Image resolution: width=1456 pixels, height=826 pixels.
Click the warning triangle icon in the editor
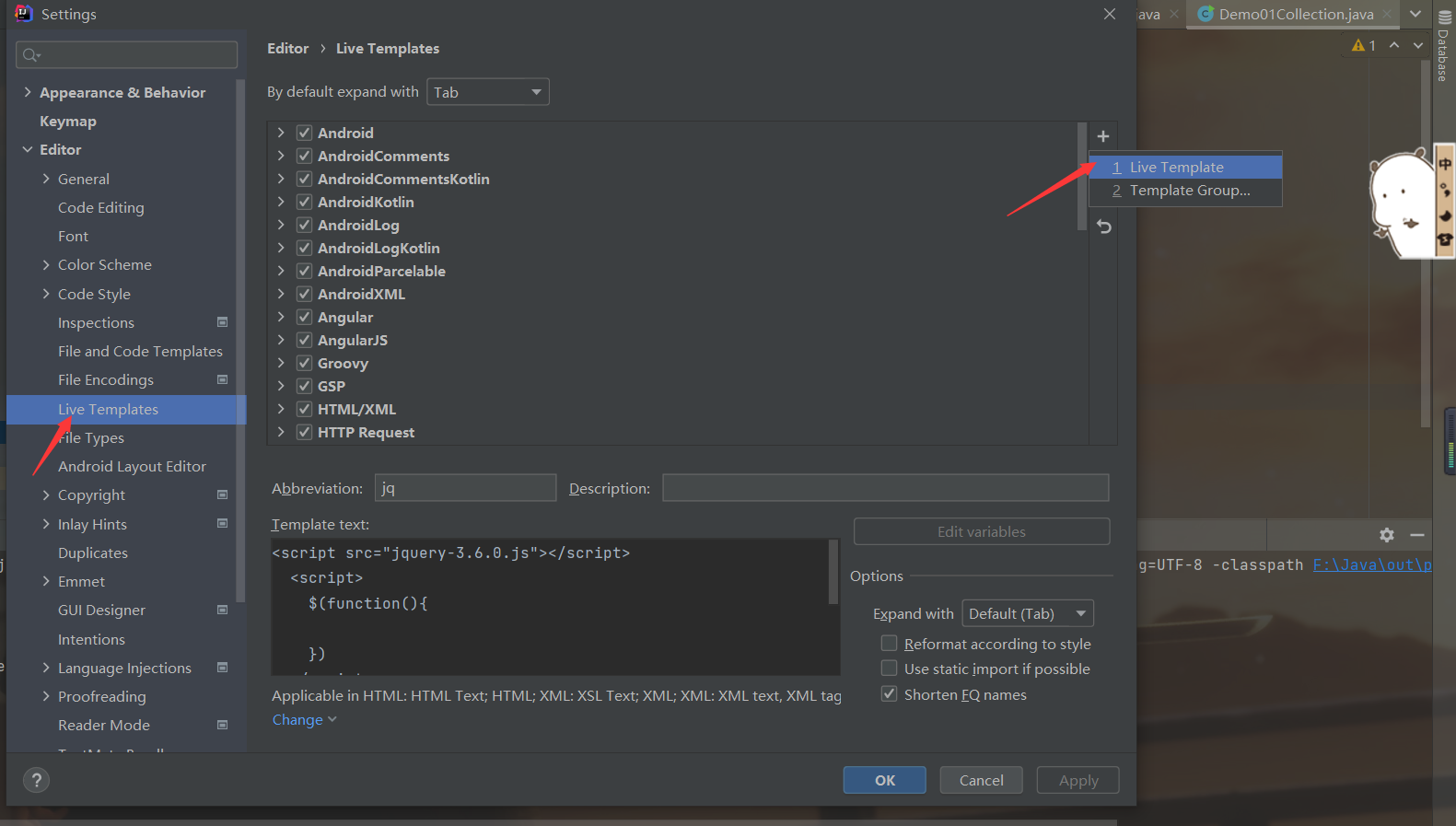(1358, 45)
